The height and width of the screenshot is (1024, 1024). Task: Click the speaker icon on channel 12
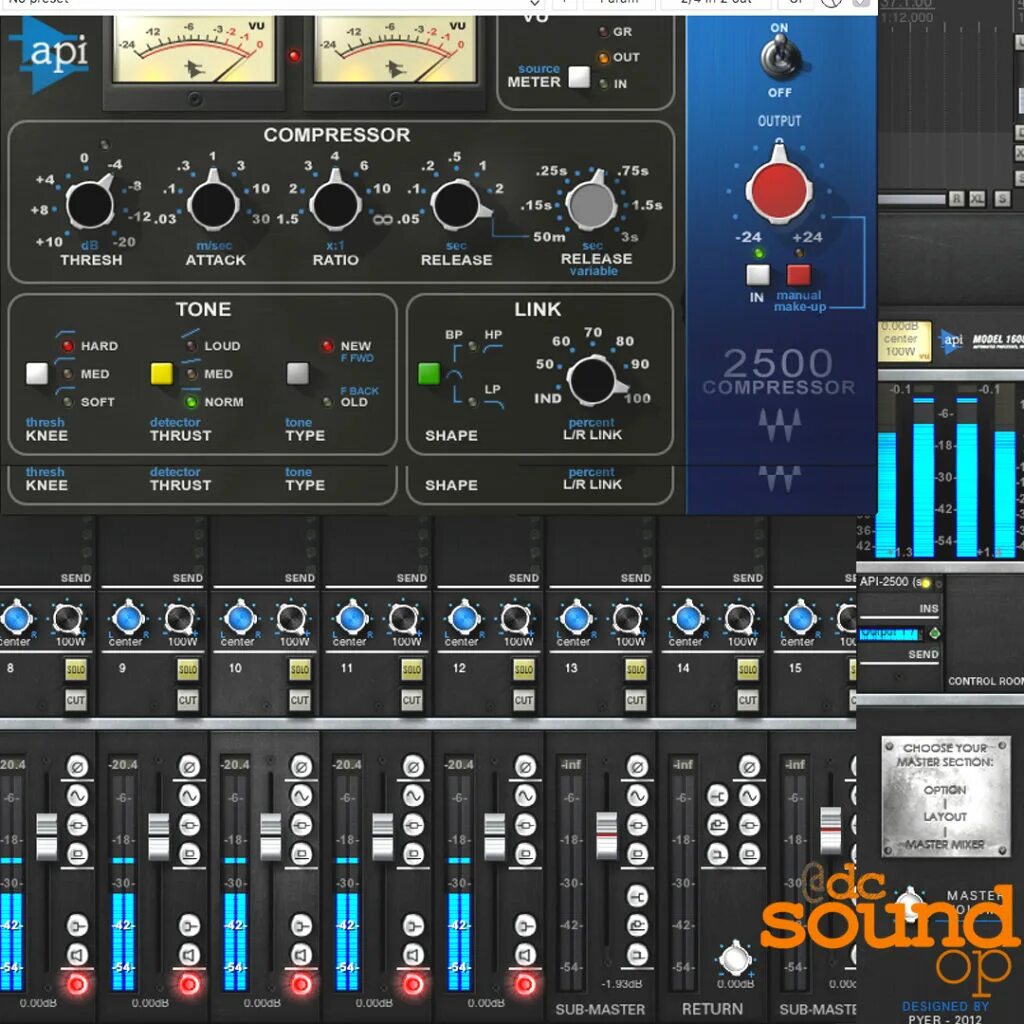pyautogui.click(x=525, y=955)
